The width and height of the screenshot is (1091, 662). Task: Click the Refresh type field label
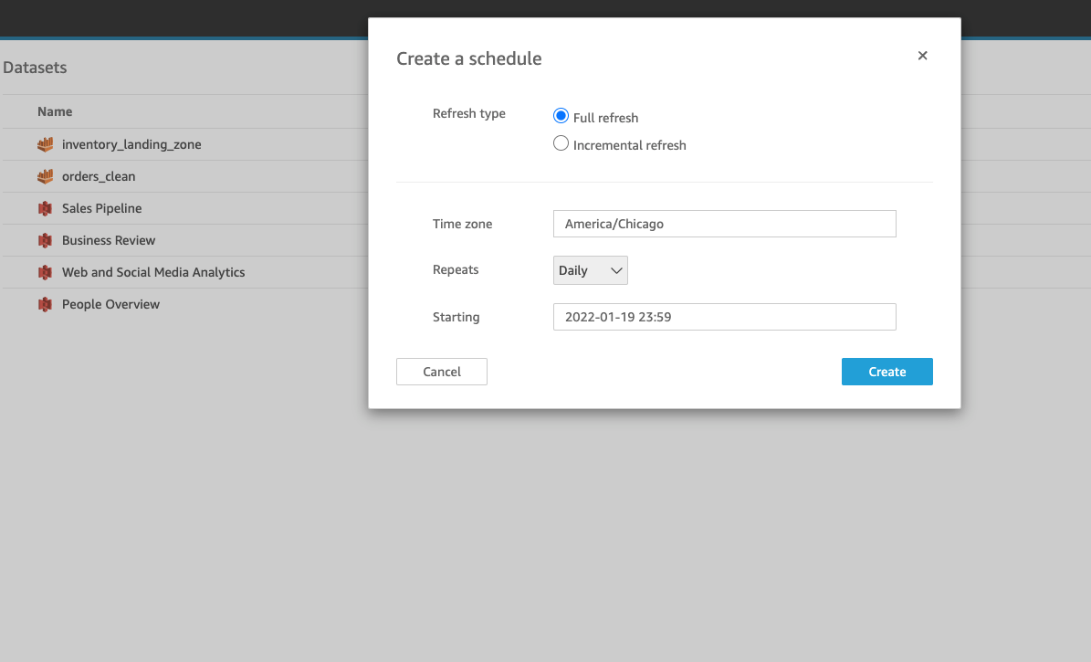[x=469, y=113]
